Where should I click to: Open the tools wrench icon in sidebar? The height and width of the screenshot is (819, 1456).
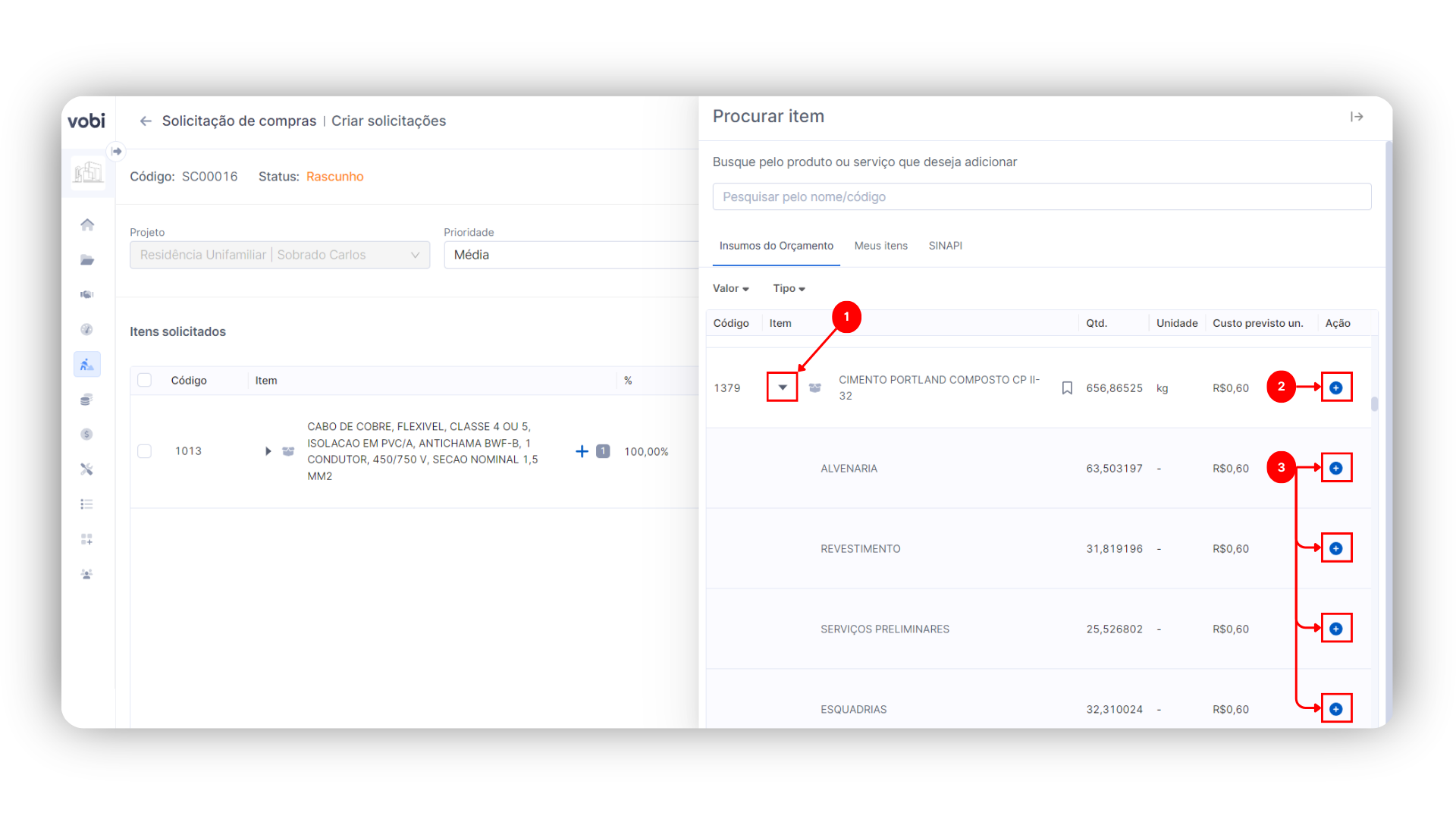click(x=87, y=469)
